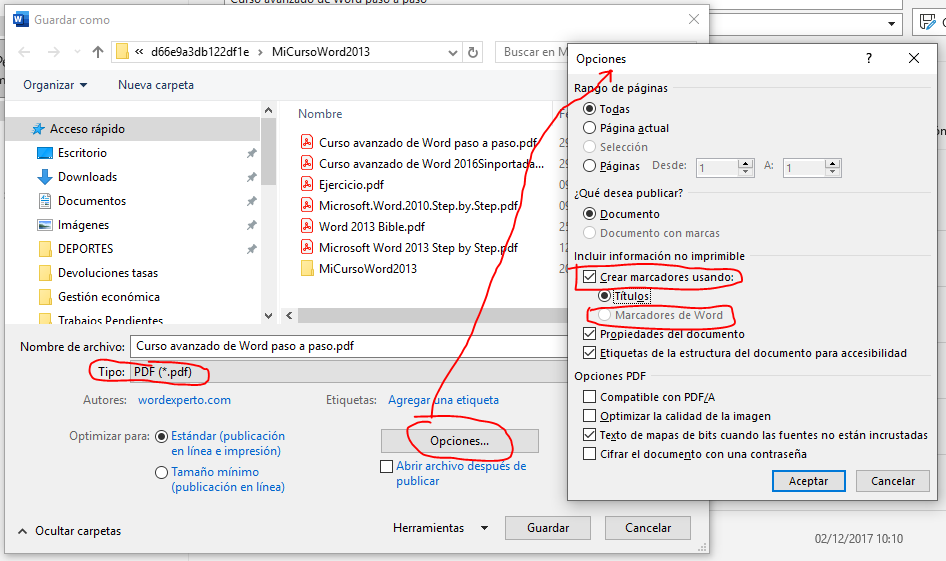Enable Compatible con PDF/A
Image resolution: width=946 pixels, height=561 pixels.
[x=589, y=397]
